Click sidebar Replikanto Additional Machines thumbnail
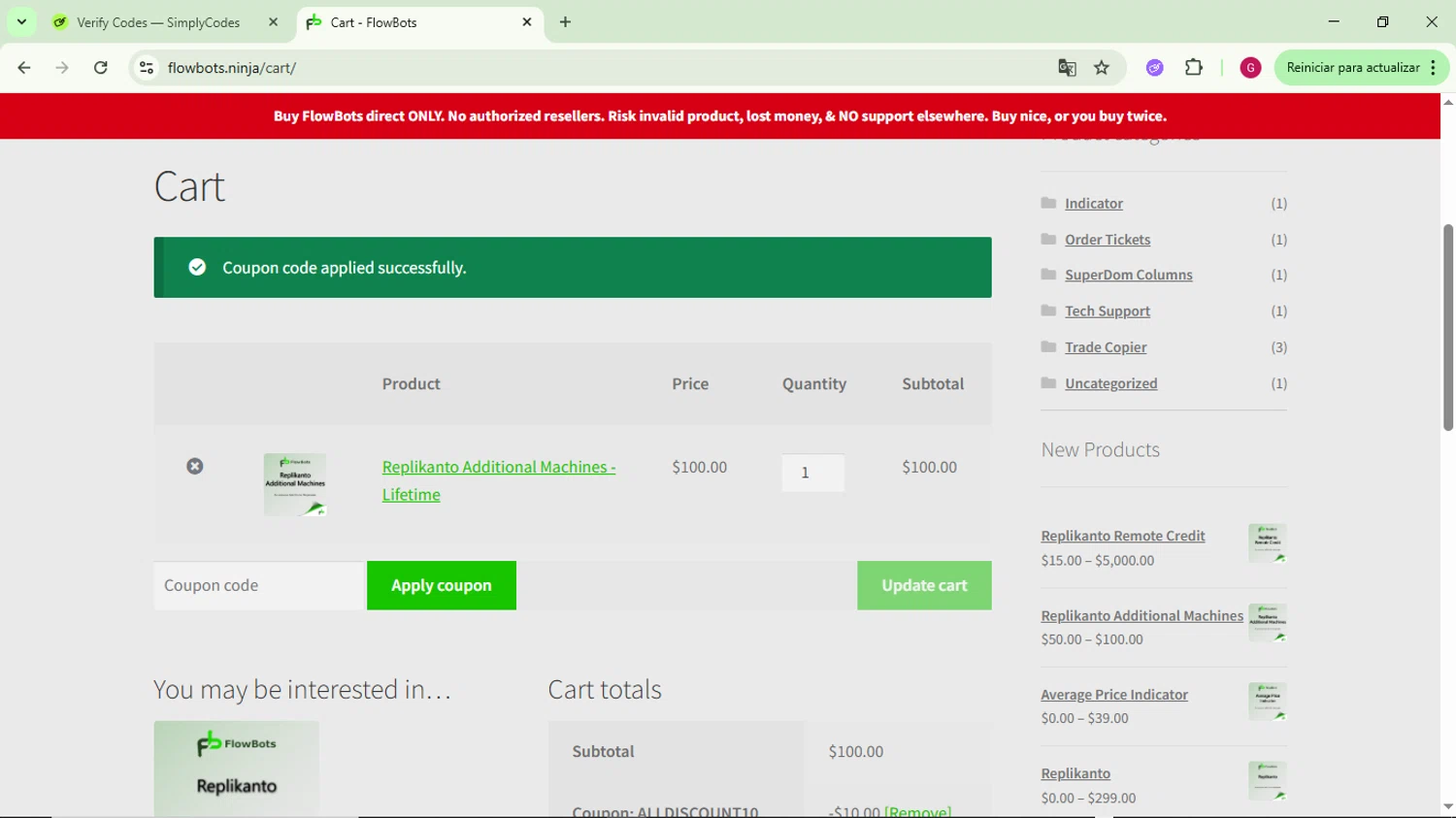 (1268, 623)
